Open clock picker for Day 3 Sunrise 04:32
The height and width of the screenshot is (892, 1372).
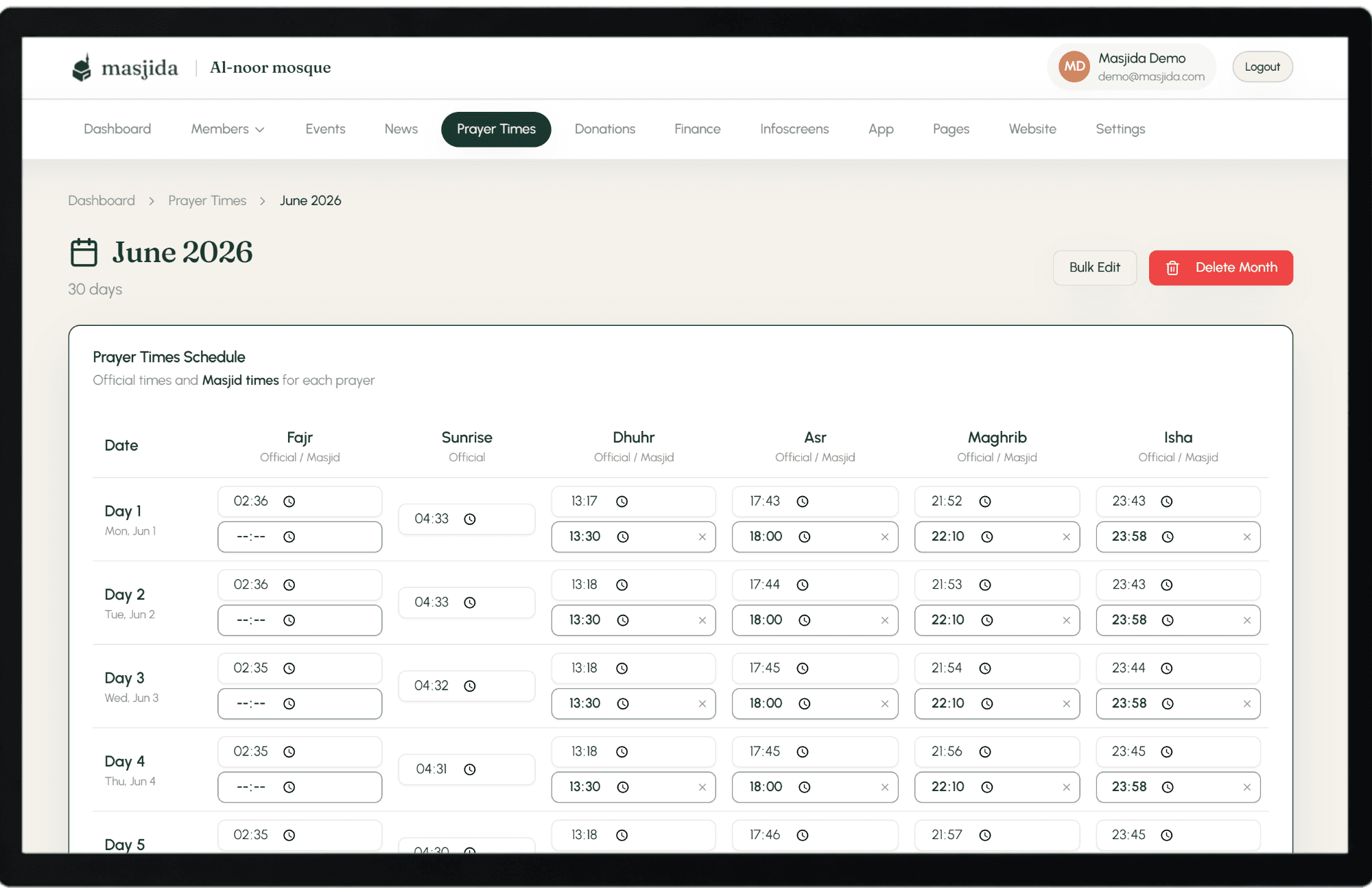tap(470, 686)
